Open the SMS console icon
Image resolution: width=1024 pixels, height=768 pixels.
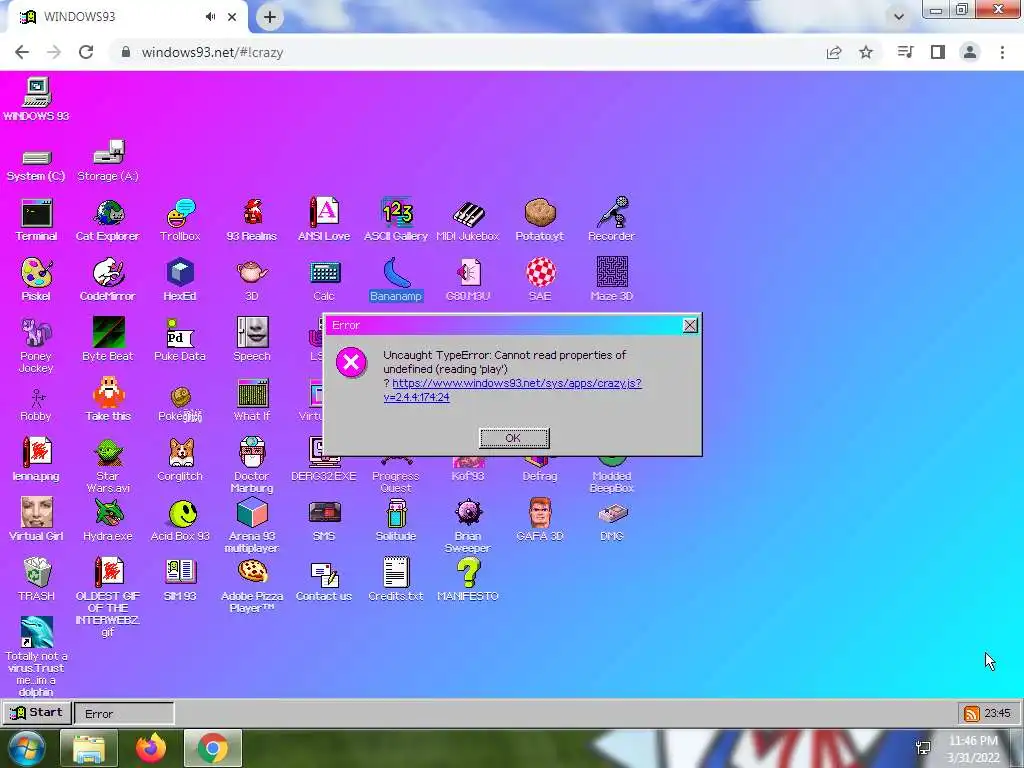tap(325, 513)
